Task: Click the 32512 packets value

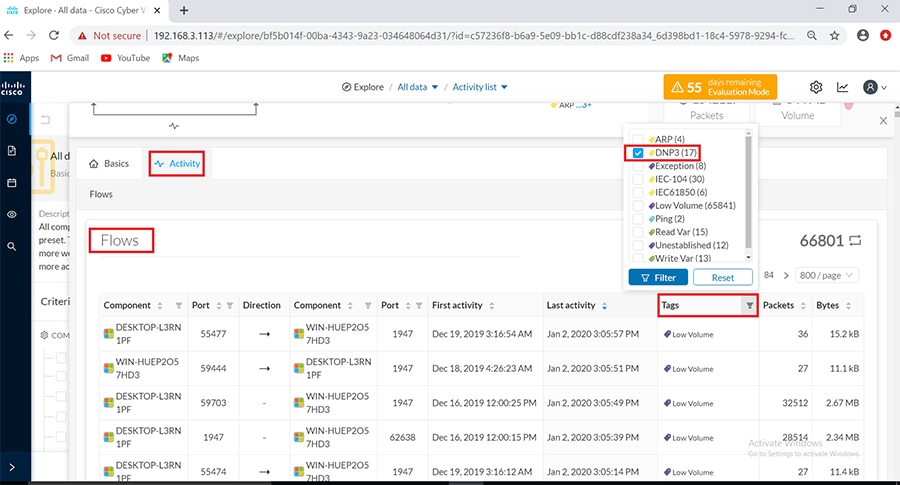Action: (x=795, y=403)
